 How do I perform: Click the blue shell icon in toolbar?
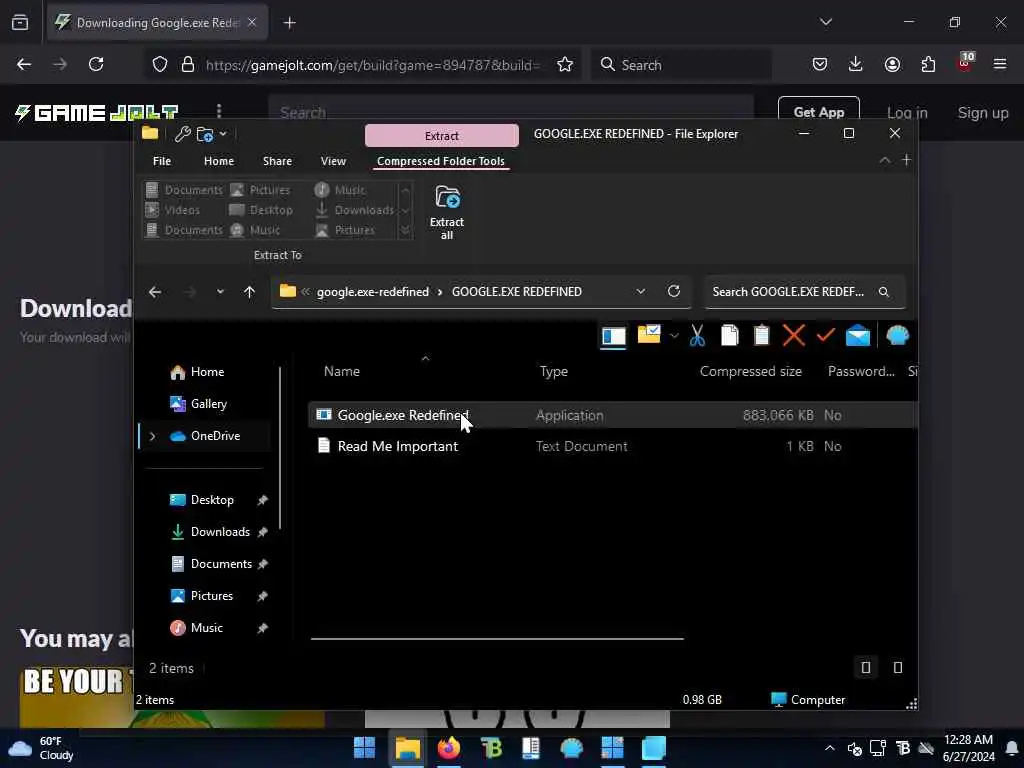897,336
